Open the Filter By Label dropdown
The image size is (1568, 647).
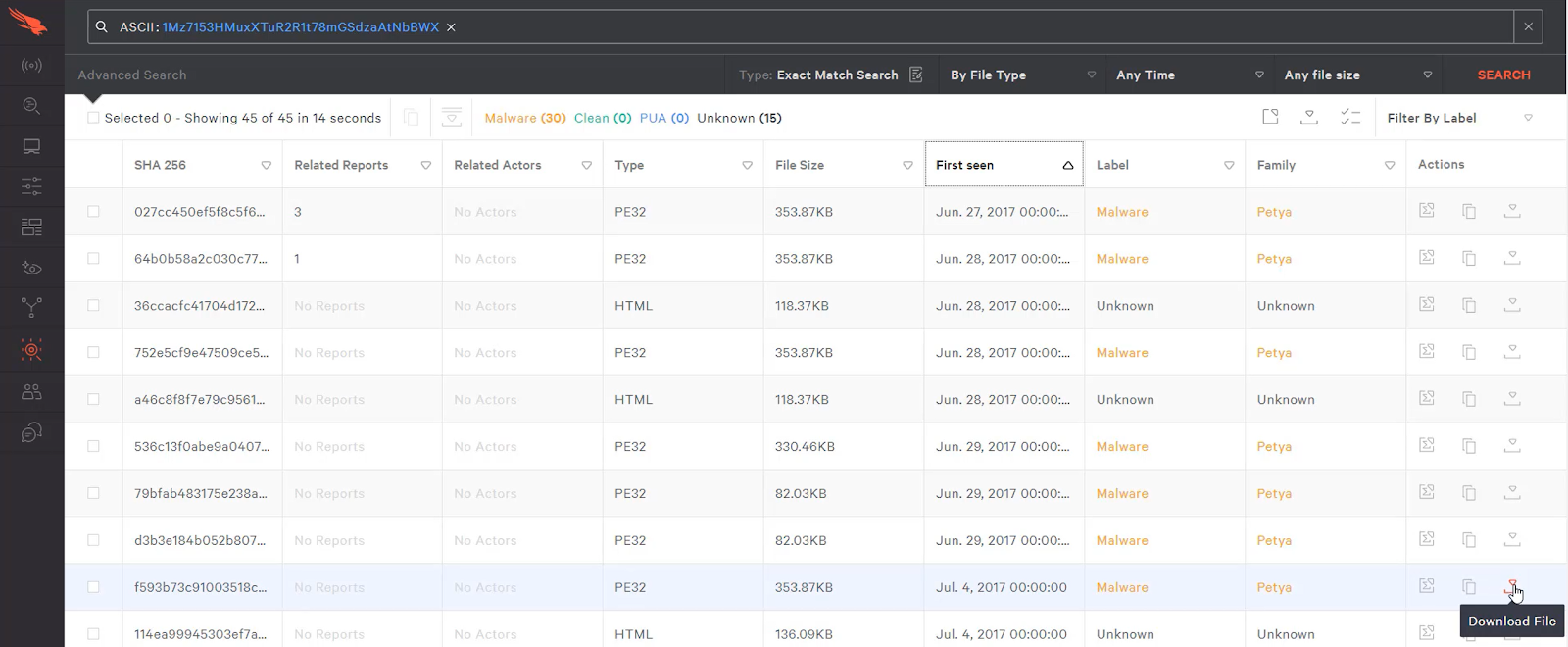[1458, 118]
